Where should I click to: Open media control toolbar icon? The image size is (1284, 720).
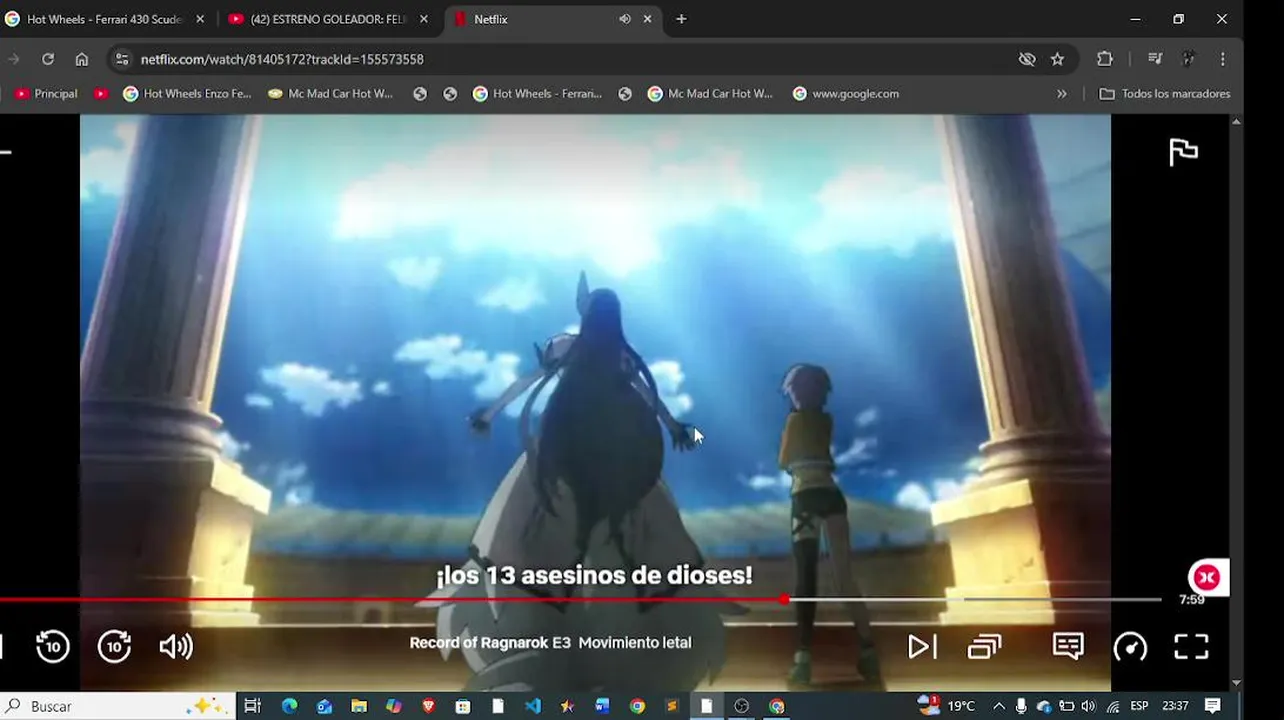1155,59
